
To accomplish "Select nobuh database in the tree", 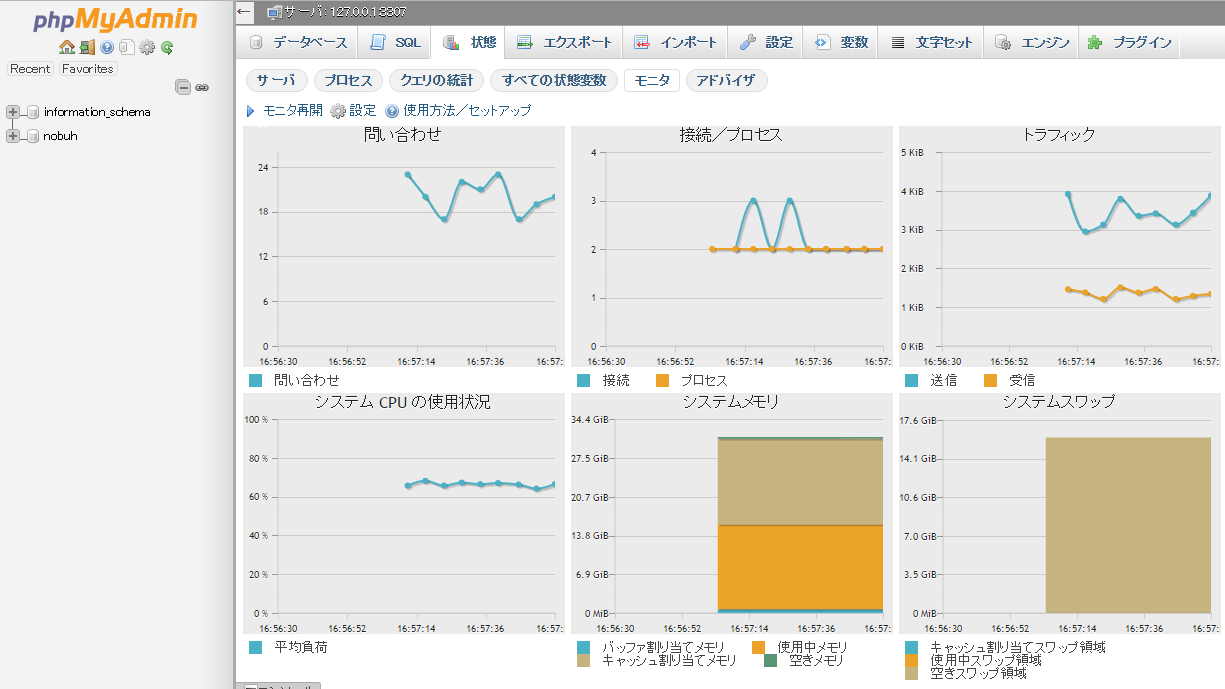I will coord(61,136).
